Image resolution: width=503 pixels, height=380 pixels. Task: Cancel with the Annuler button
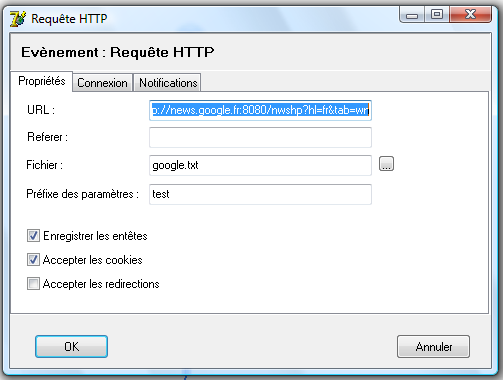[x=433, y=347]
